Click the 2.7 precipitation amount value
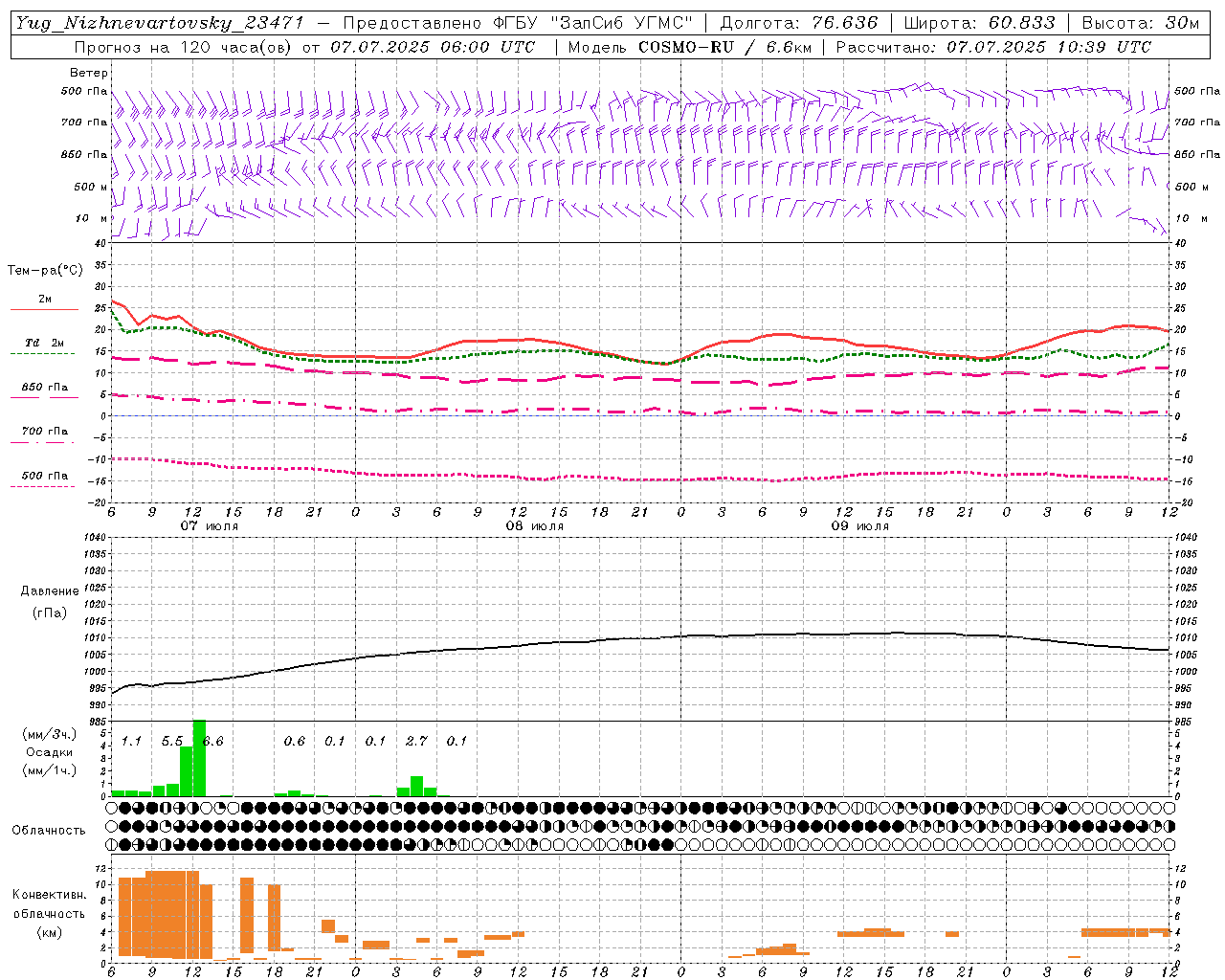This screenshot has height=980, width=1225. pyautogui.click(x=416, y=741)
